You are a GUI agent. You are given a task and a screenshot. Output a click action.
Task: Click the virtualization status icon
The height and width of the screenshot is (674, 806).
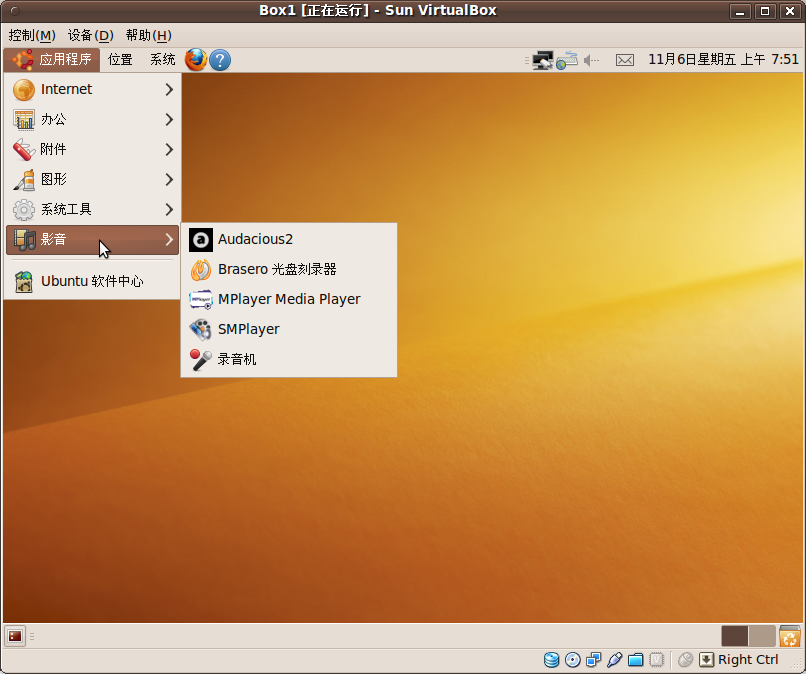pyautogui.click(x=656, y=660)
